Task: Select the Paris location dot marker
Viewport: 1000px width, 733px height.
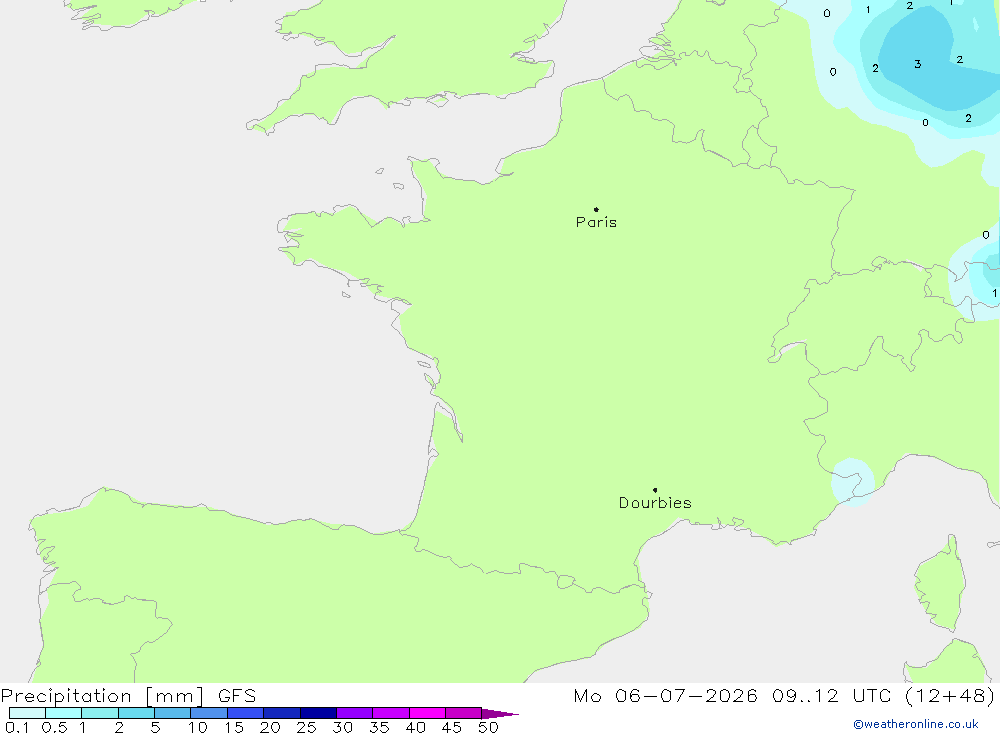Action: click(596, 209)
